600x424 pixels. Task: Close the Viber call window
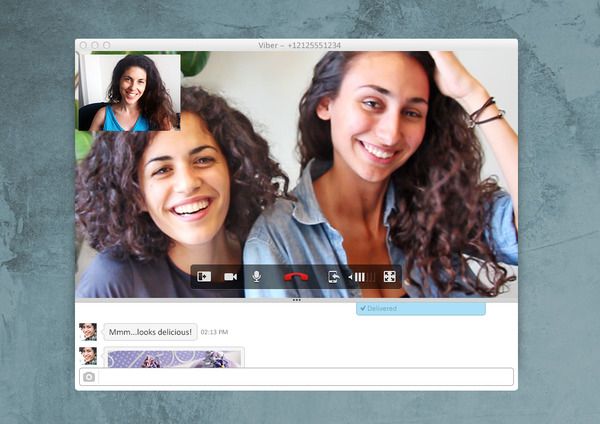click(x=83, y=45)
